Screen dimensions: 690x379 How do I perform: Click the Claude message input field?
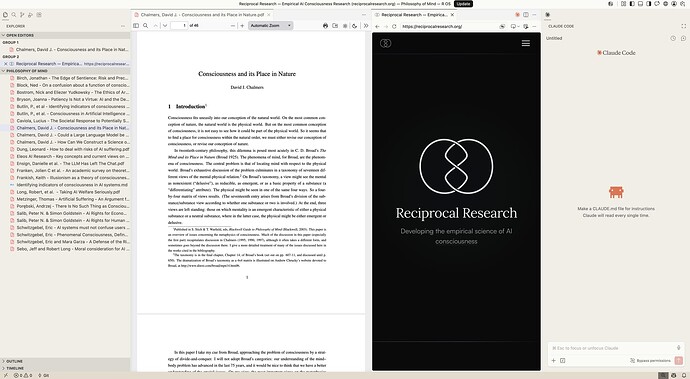612,348
